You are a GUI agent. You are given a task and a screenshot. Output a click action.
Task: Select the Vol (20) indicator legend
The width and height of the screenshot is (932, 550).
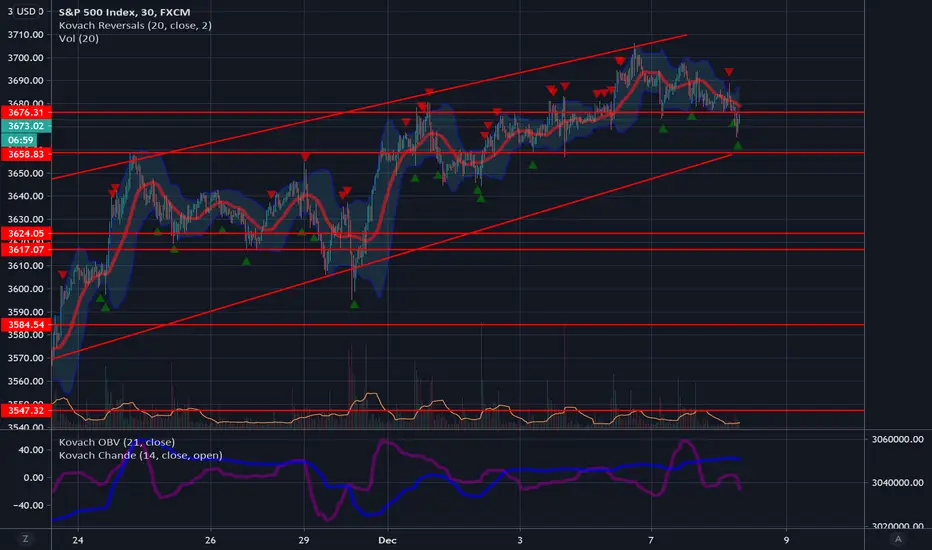pos(78,39)
